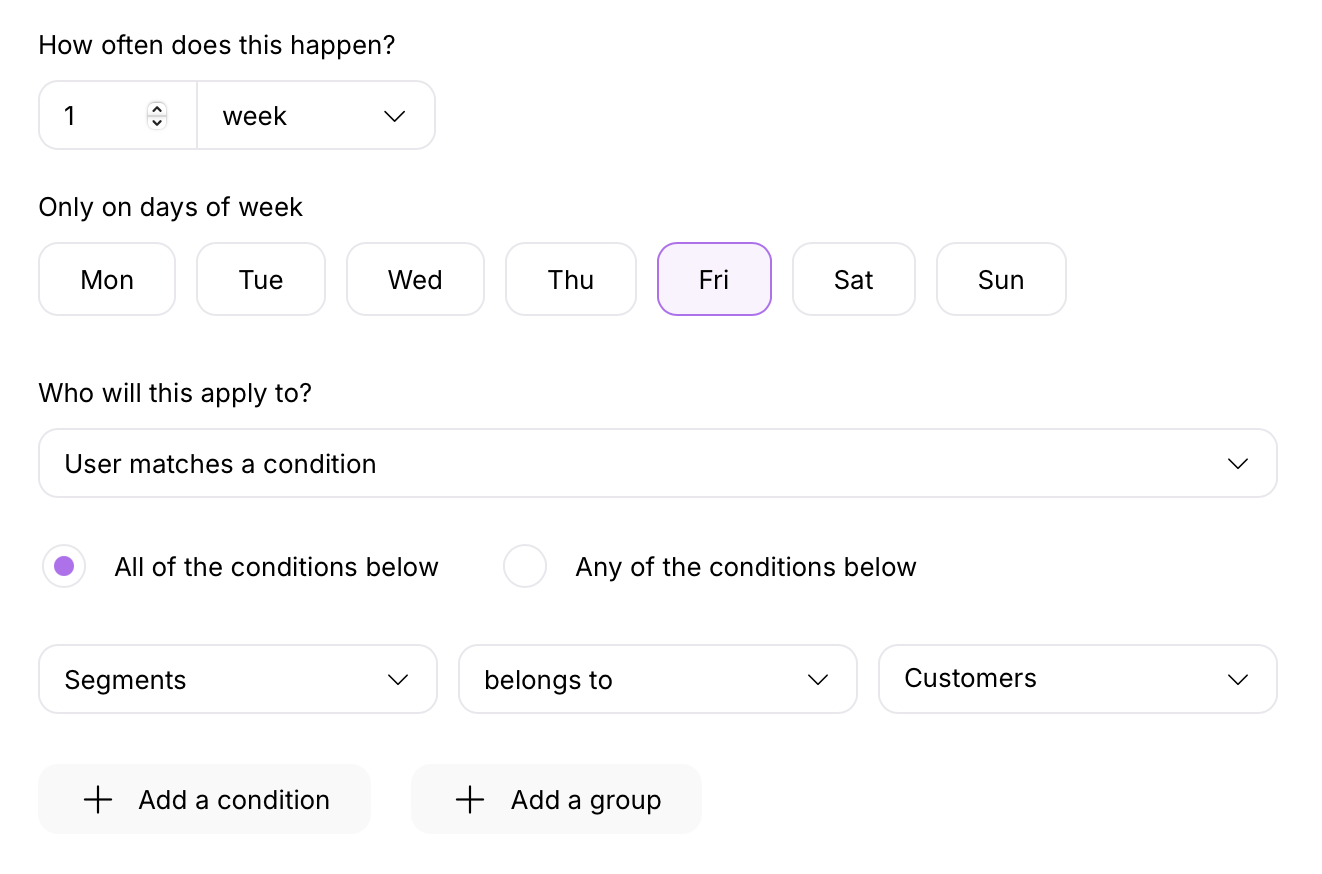Viewport: 1322px width, 874px height.
Task: Click the Add a group button
Action: (556, 798)
